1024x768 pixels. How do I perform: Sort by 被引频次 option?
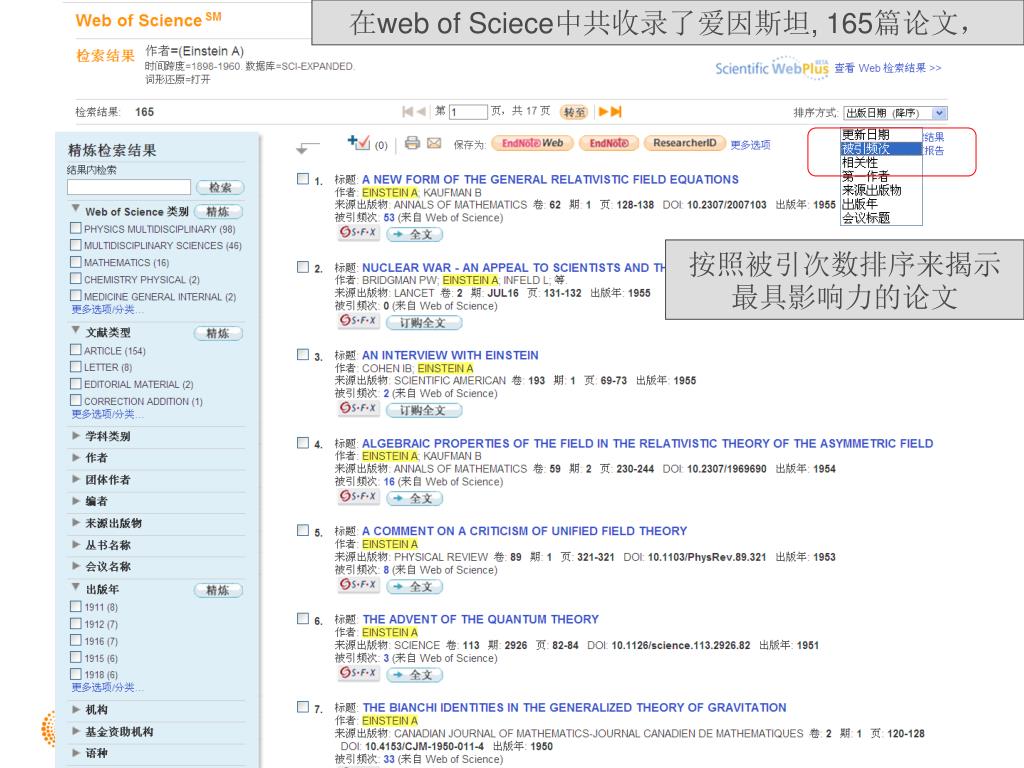pos(880,149)
